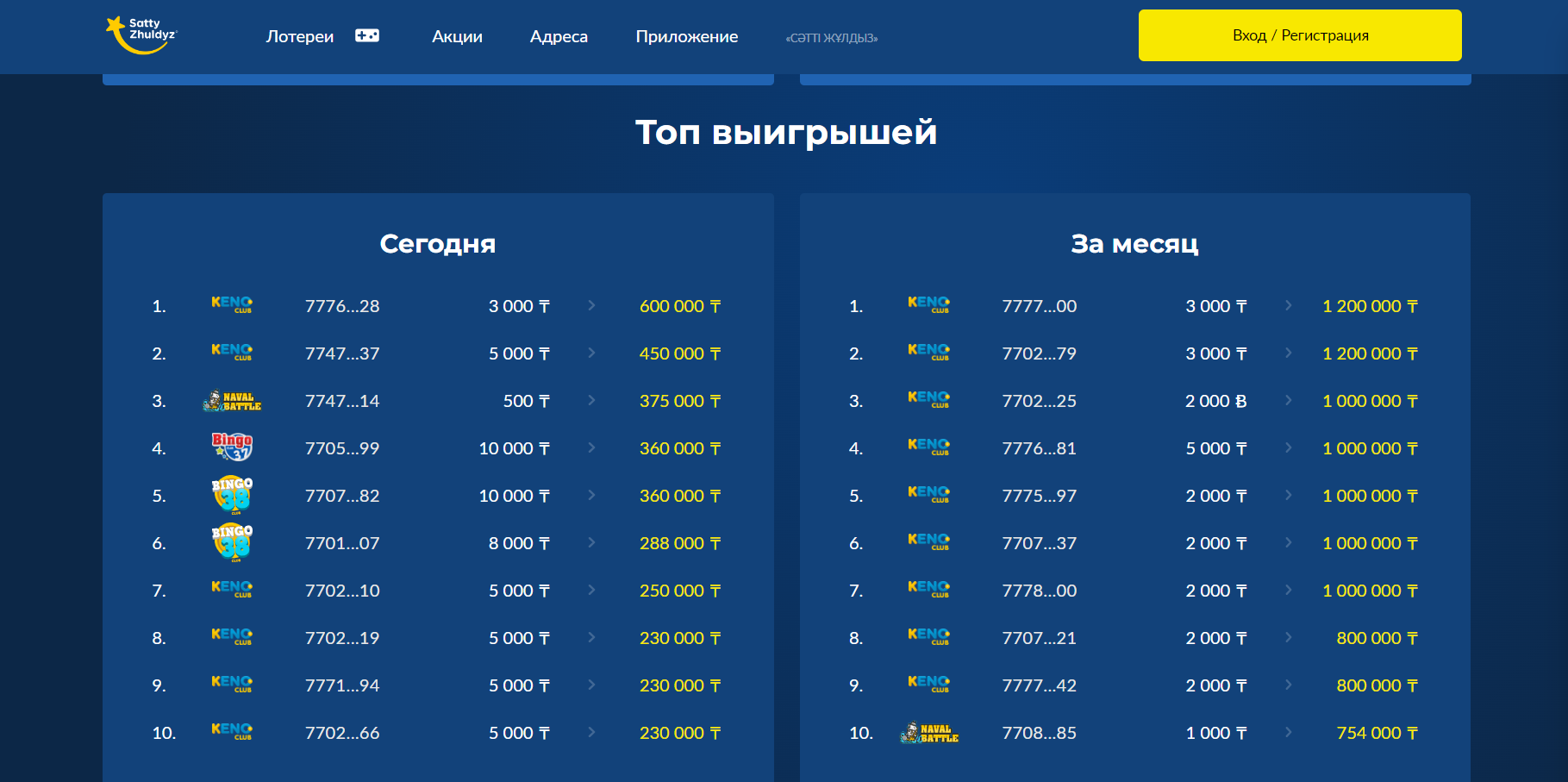1568x782 pixels.
Task: Click phone number 7775...97
Action: coord(1039,496)
